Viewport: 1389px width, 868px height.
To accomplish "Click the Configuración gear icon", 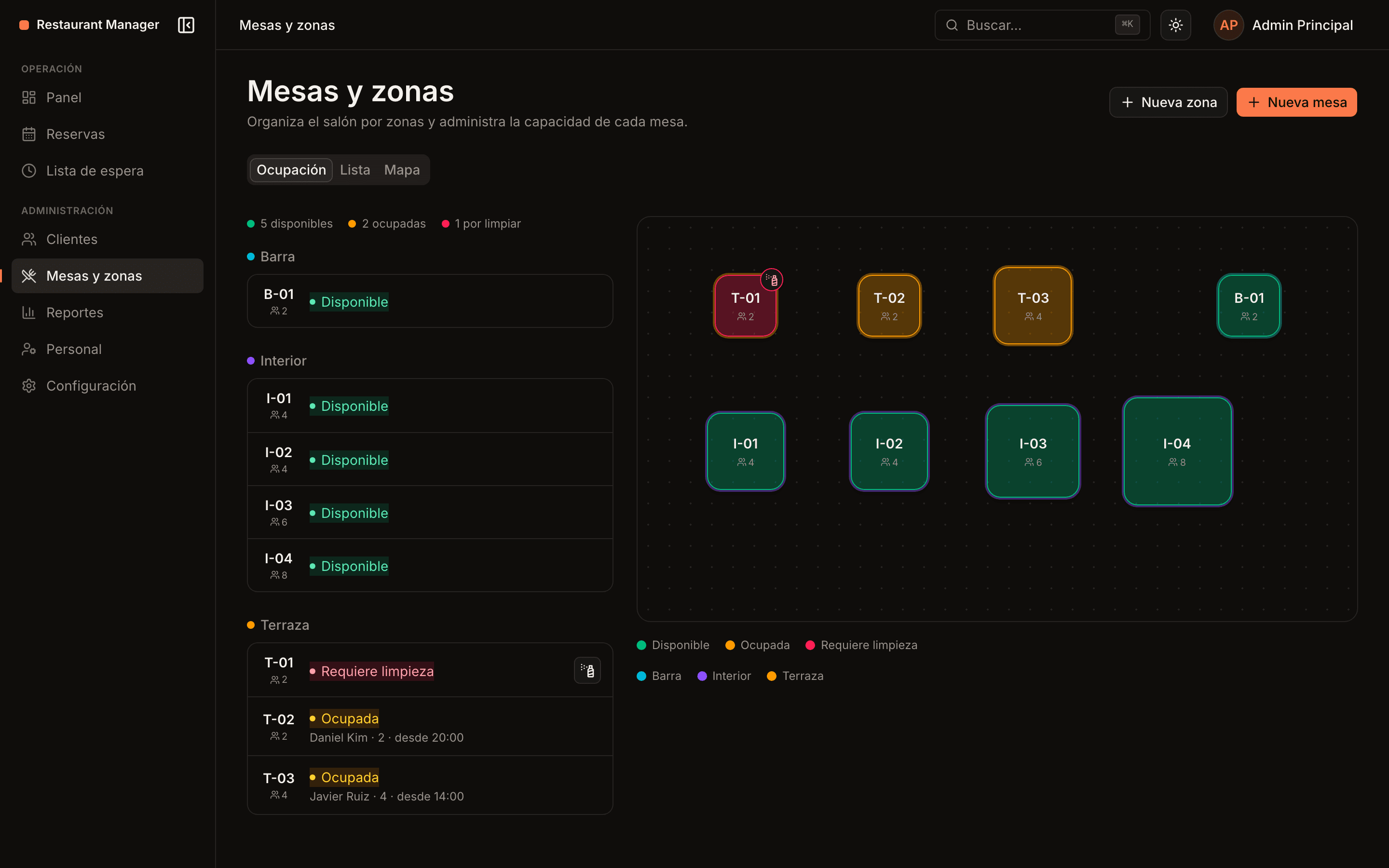I will (29, 386).
